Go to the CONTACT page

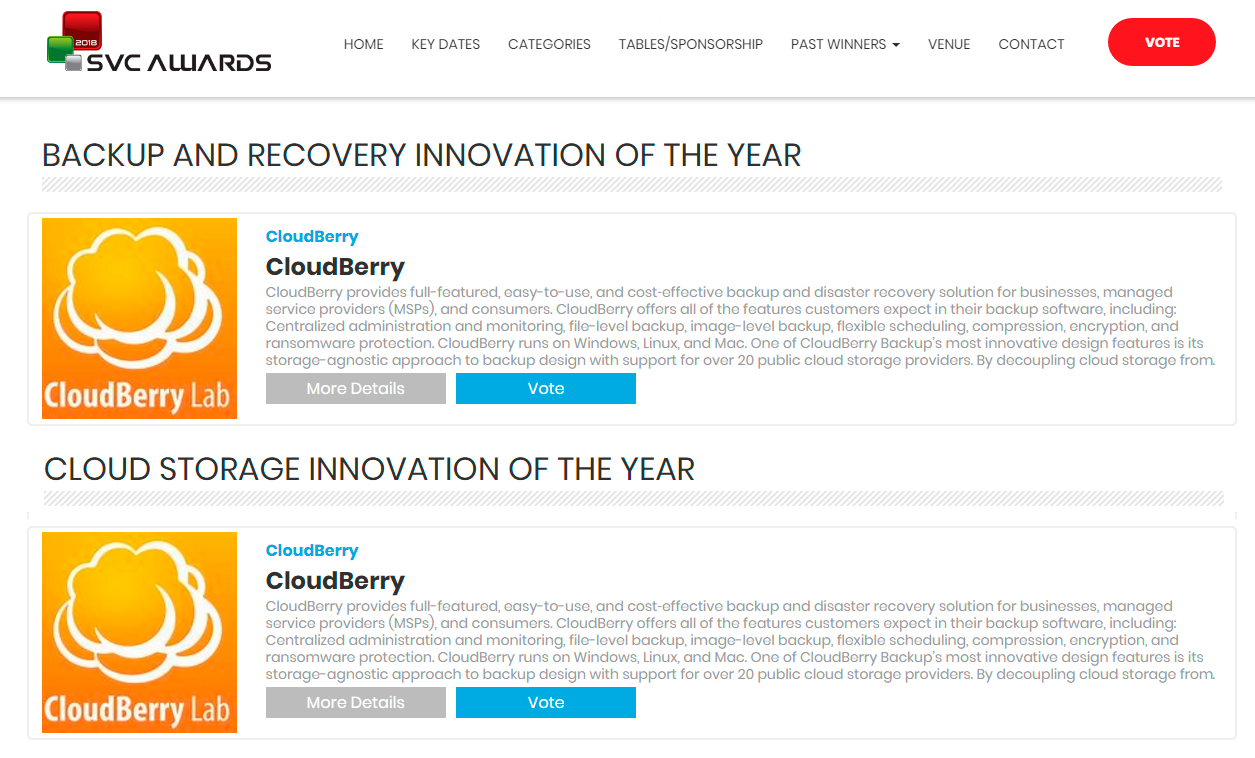pos(1031,44)
